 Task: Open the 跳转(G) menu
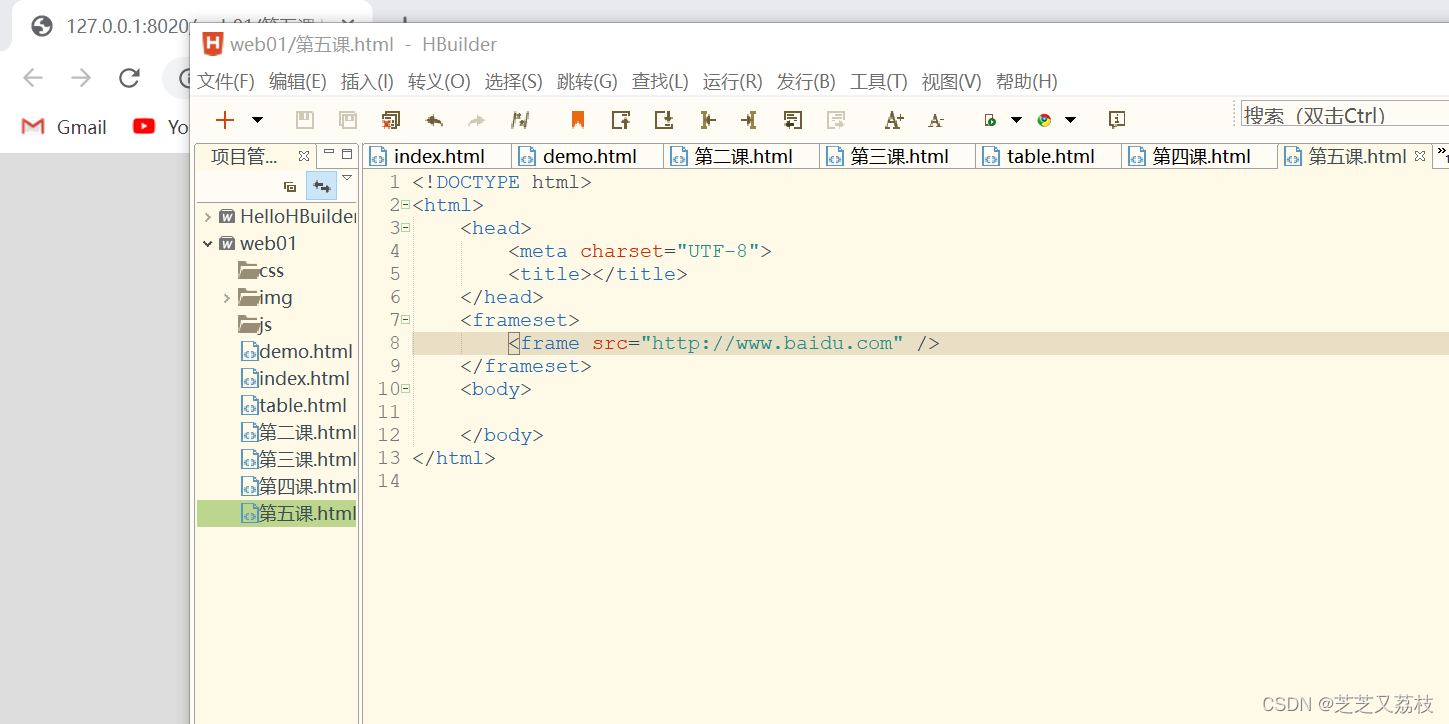point(587,81)
